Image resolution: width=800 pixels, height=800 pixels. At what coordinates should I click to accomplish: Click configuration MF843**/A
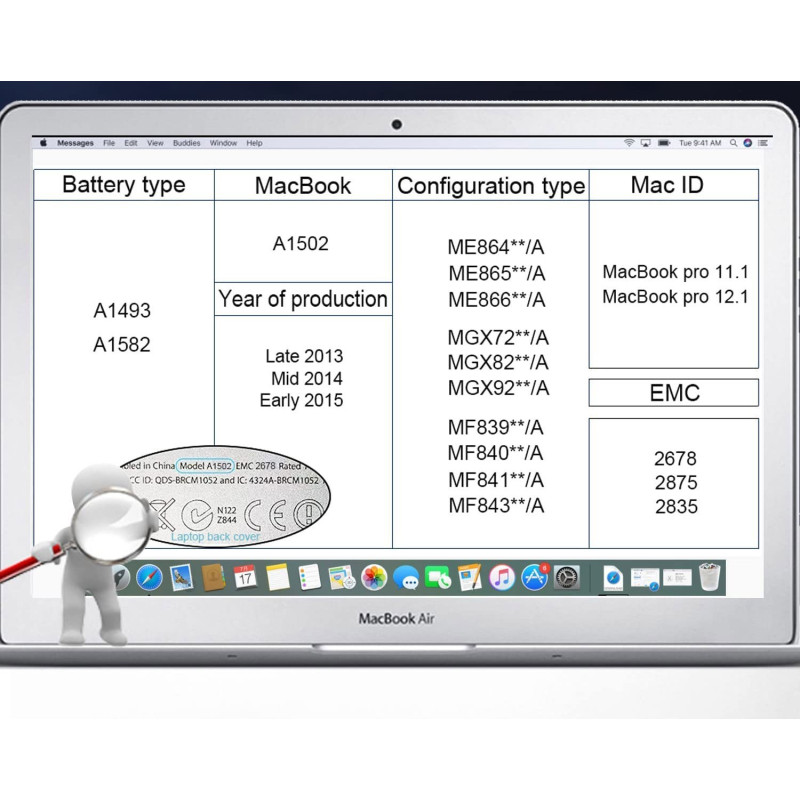point(496,506)
